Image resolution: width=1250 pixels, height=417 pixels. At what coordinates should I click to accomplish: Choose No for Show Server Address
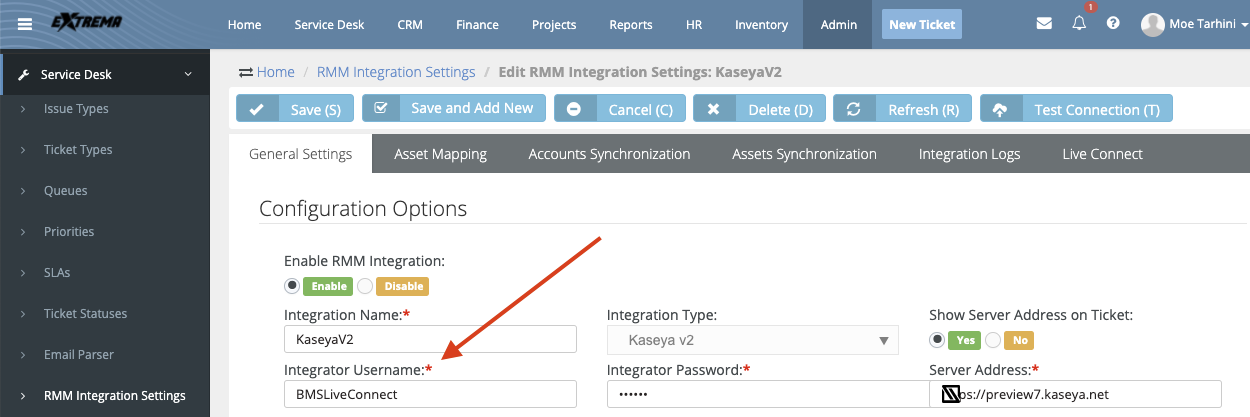(x=993, y=340)
